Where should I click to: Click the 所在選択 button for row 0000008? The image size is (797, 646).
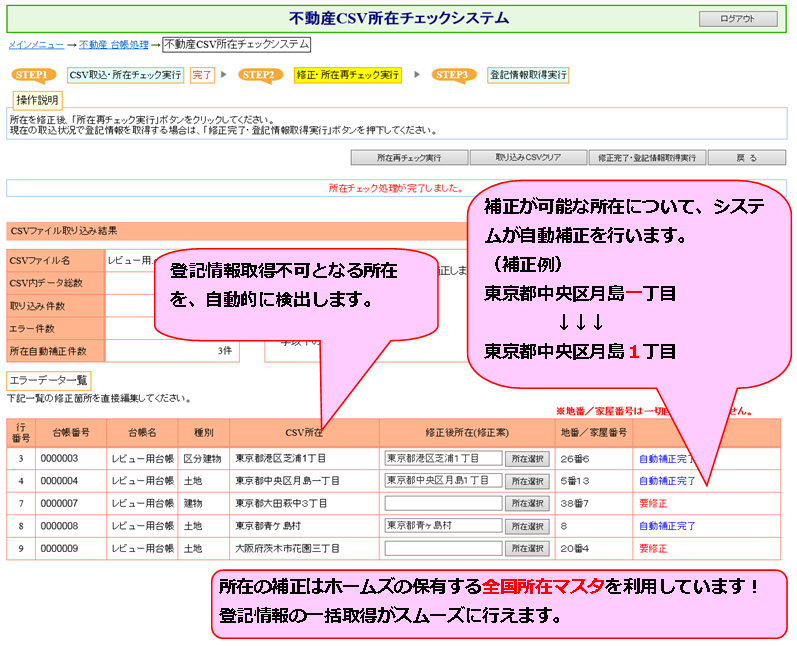pyautogui.click(x=527, y=526)
